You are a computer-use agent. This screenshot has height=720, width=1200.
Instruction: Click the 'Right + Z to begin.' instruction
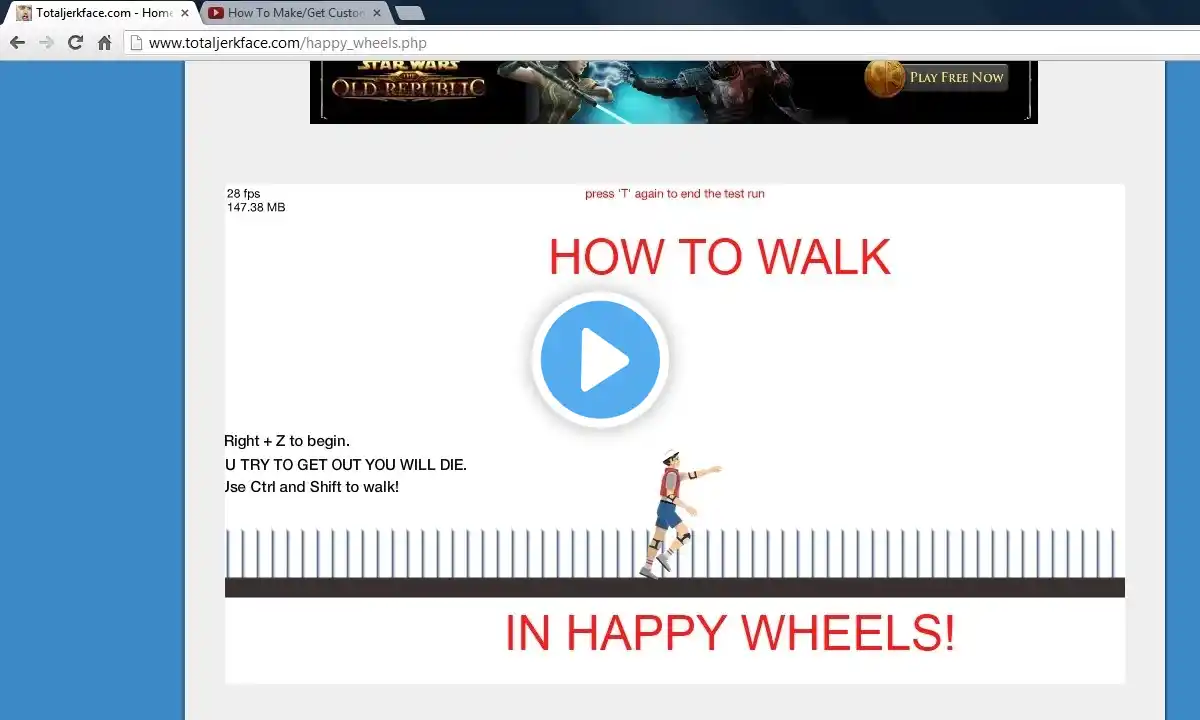(287, 441)
